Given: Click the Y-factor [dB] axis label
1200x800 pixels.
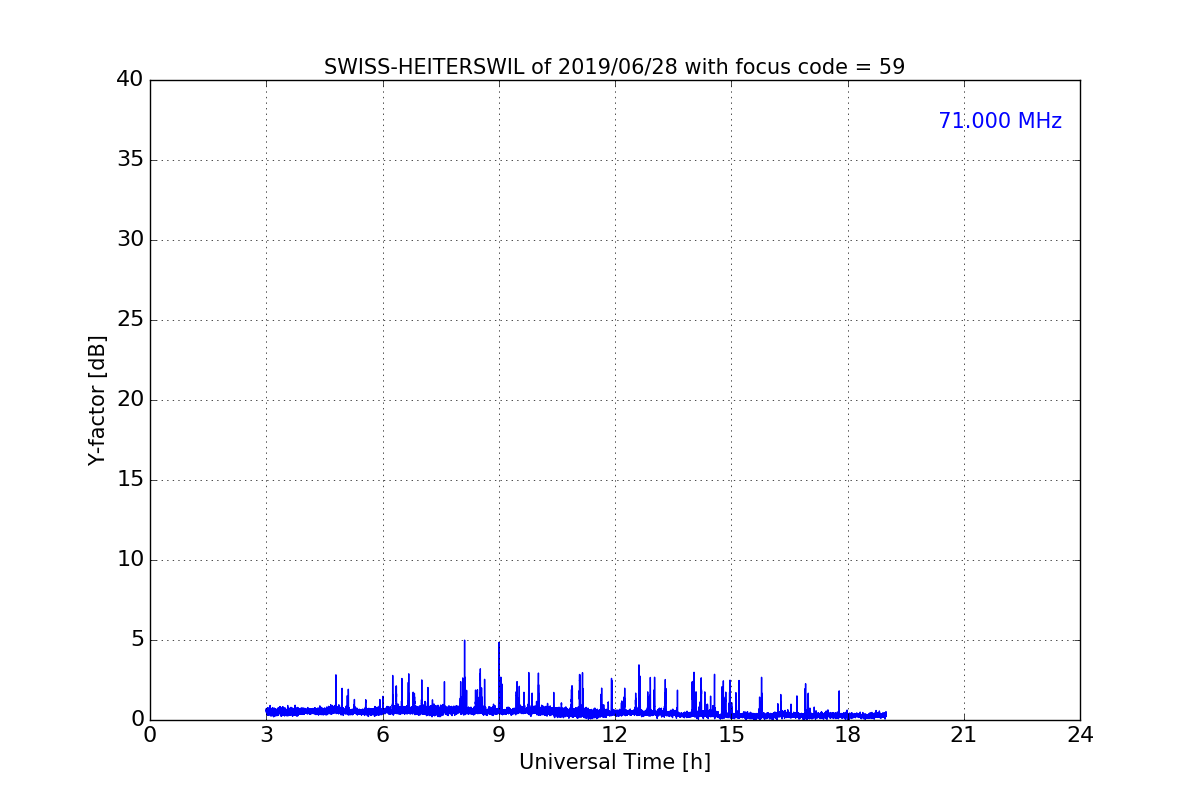Looking at the screenshot, I should click(97, 400).
